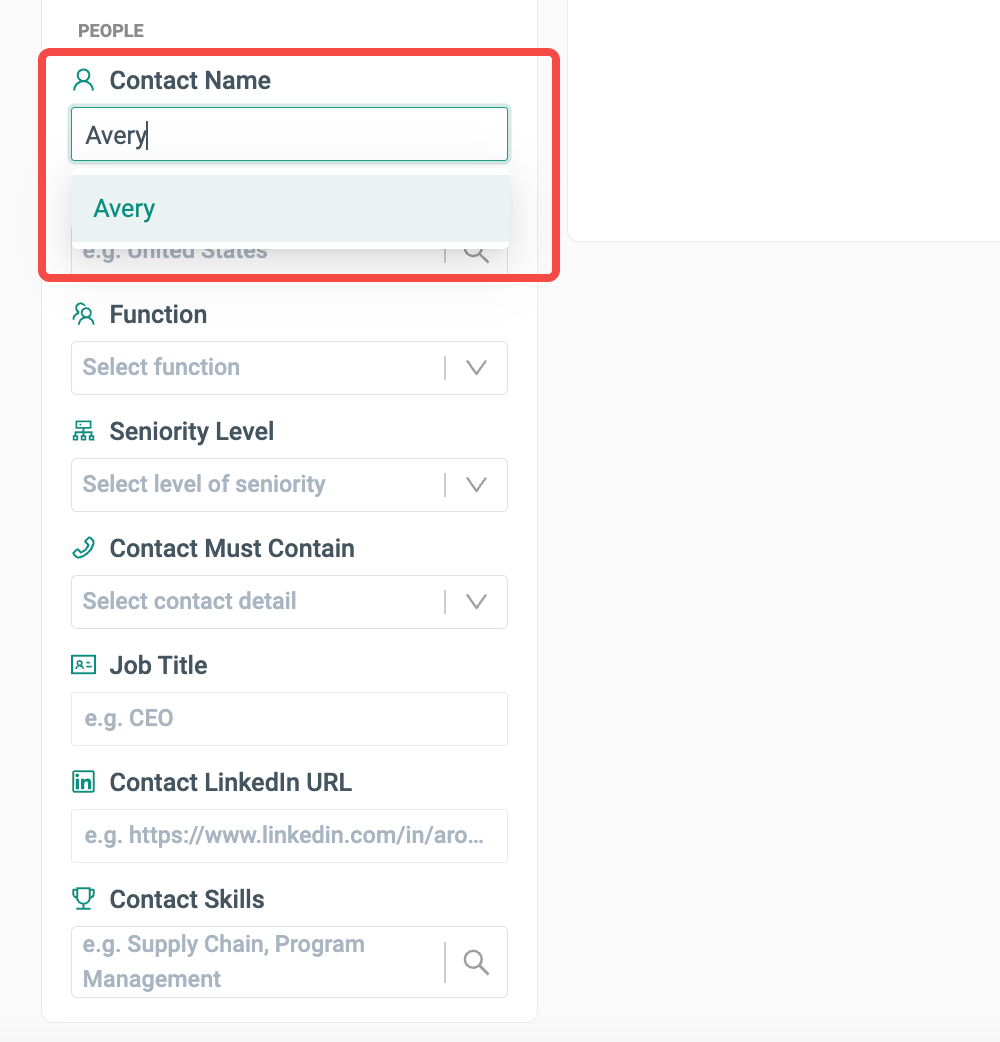1000x1042 pixels.
Task: Click the Contact Skills search magnifier
Action: 477,962
